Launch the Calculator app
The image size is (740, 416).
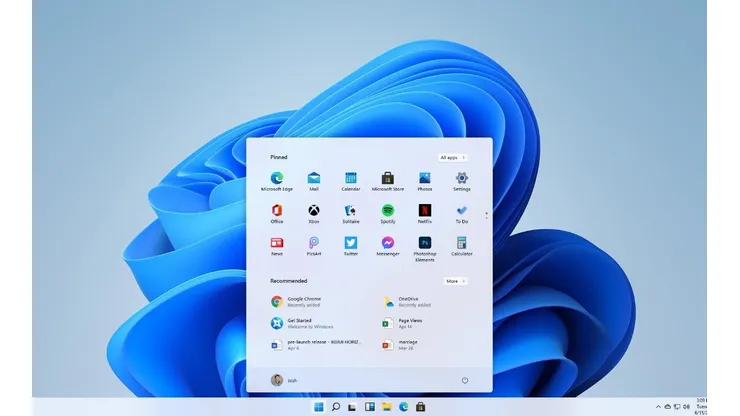click(x=462, y=246)
